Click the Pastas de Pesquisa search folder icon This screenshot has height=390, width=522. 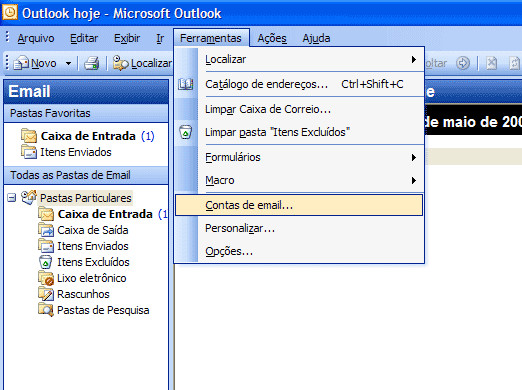(x=46, y=310)
